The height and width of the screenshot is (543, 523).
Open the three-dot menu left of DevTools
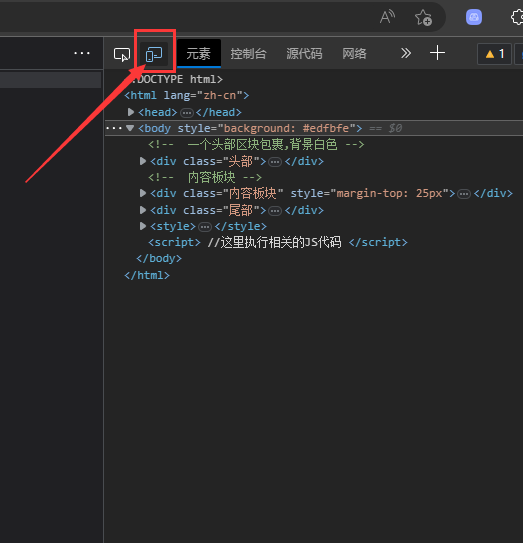tap(82, 53)
